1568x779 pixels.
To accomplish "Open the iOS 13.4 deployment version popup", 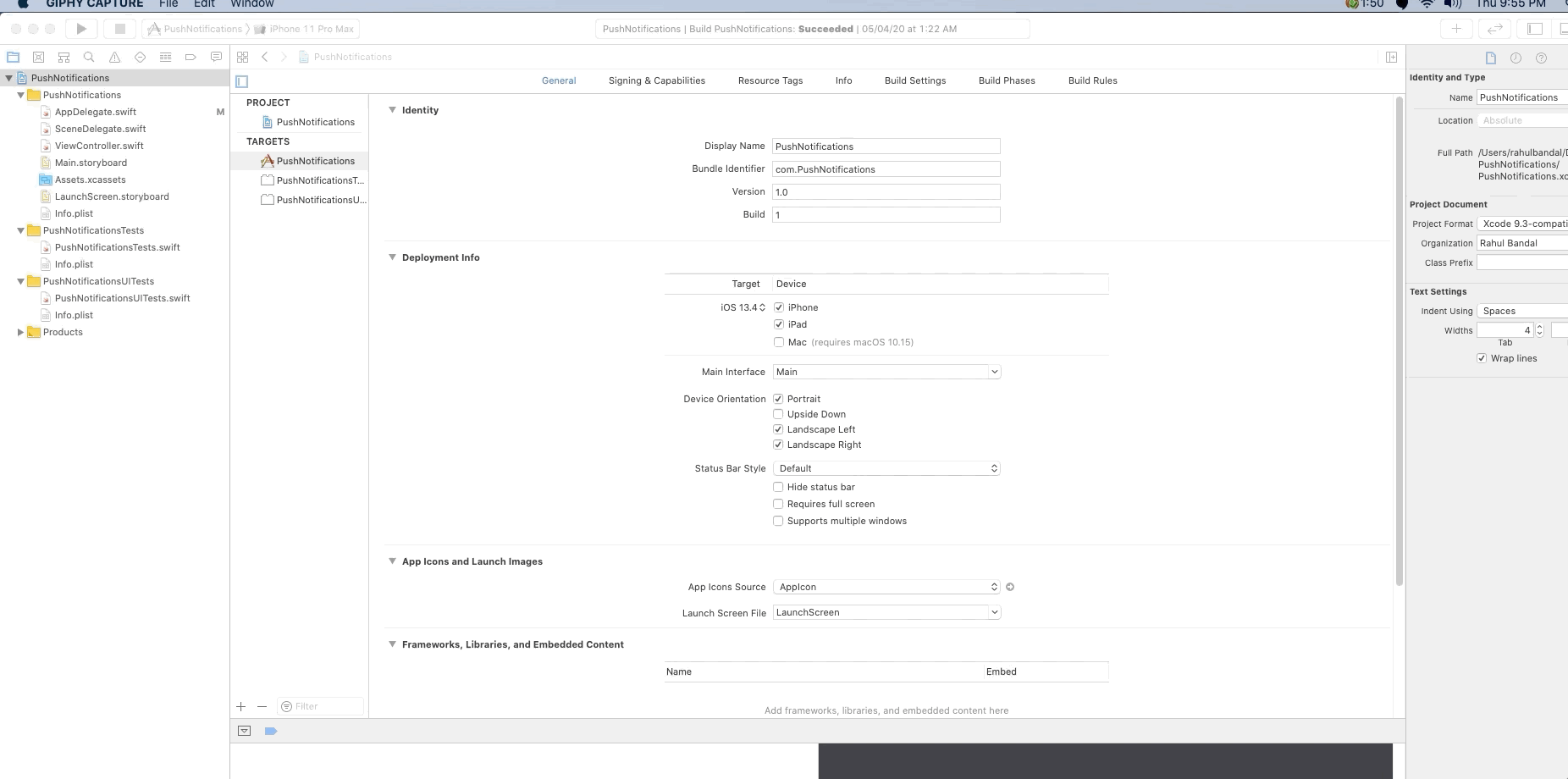I will pyautogui.click(x=743, y=307).
